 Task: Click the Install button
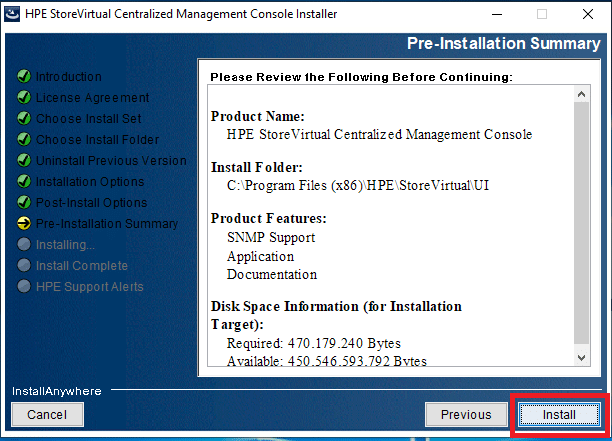pos(559,414)
